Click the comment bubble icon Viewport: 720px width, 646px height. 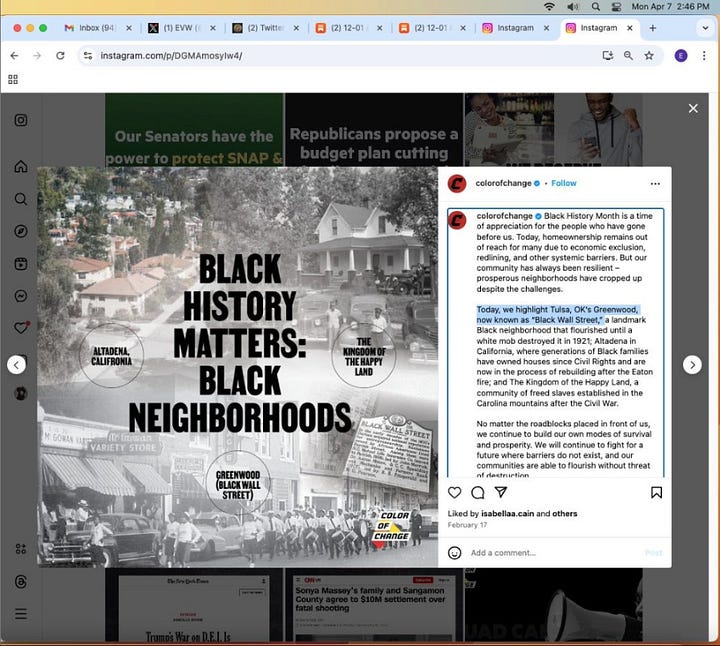coord(478,492)
